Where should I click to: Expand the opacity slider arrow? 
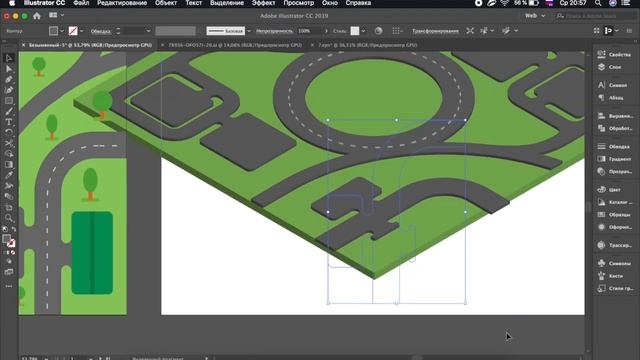click(x=326, y=31)
